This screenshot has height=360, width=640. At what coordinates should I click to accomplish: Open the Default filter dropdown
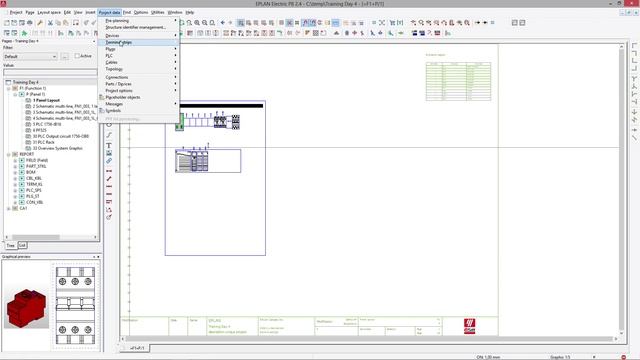tap(30, 56)
